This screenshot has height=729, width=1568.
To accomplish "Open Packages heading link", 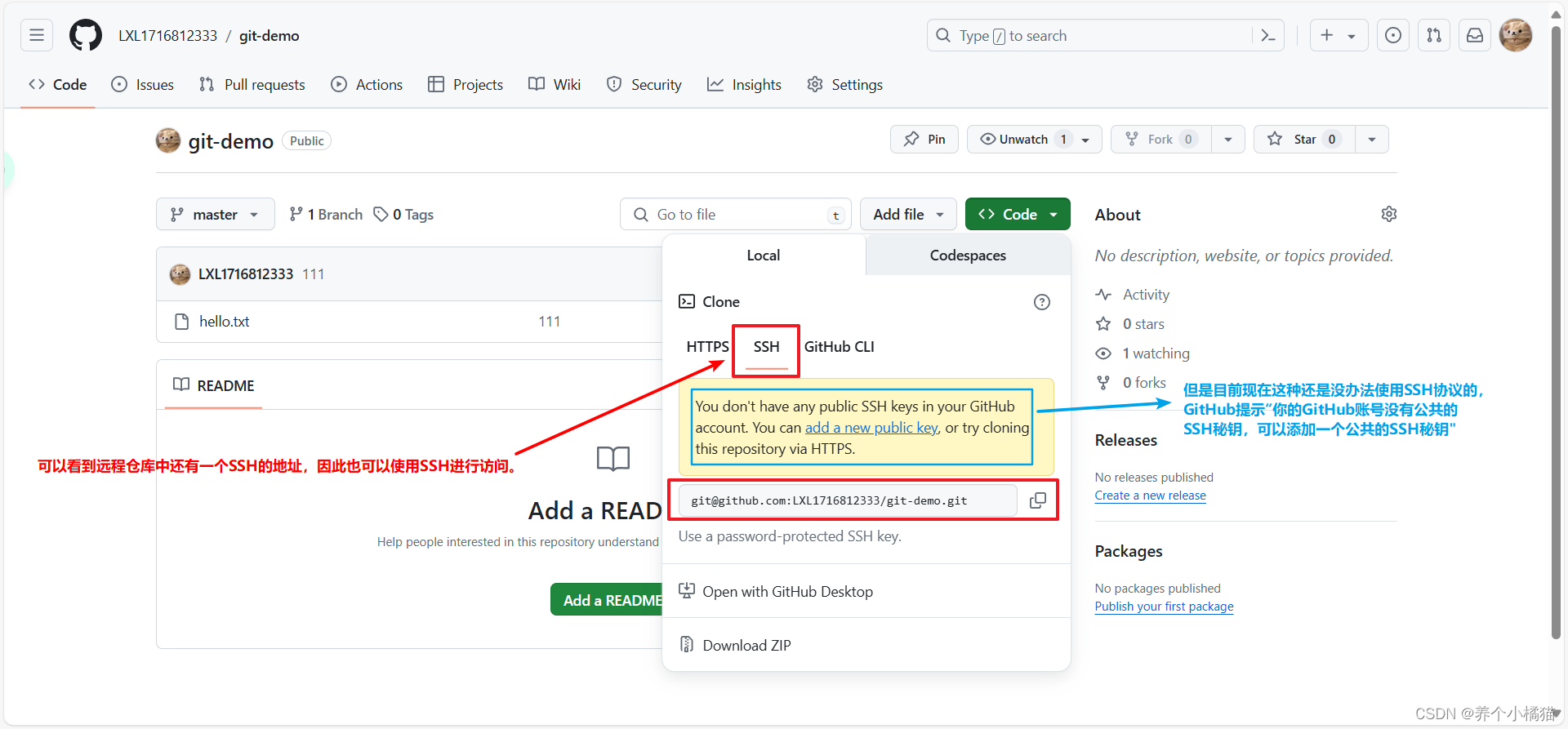I will pyautogui.click(x=1129, y=552).
